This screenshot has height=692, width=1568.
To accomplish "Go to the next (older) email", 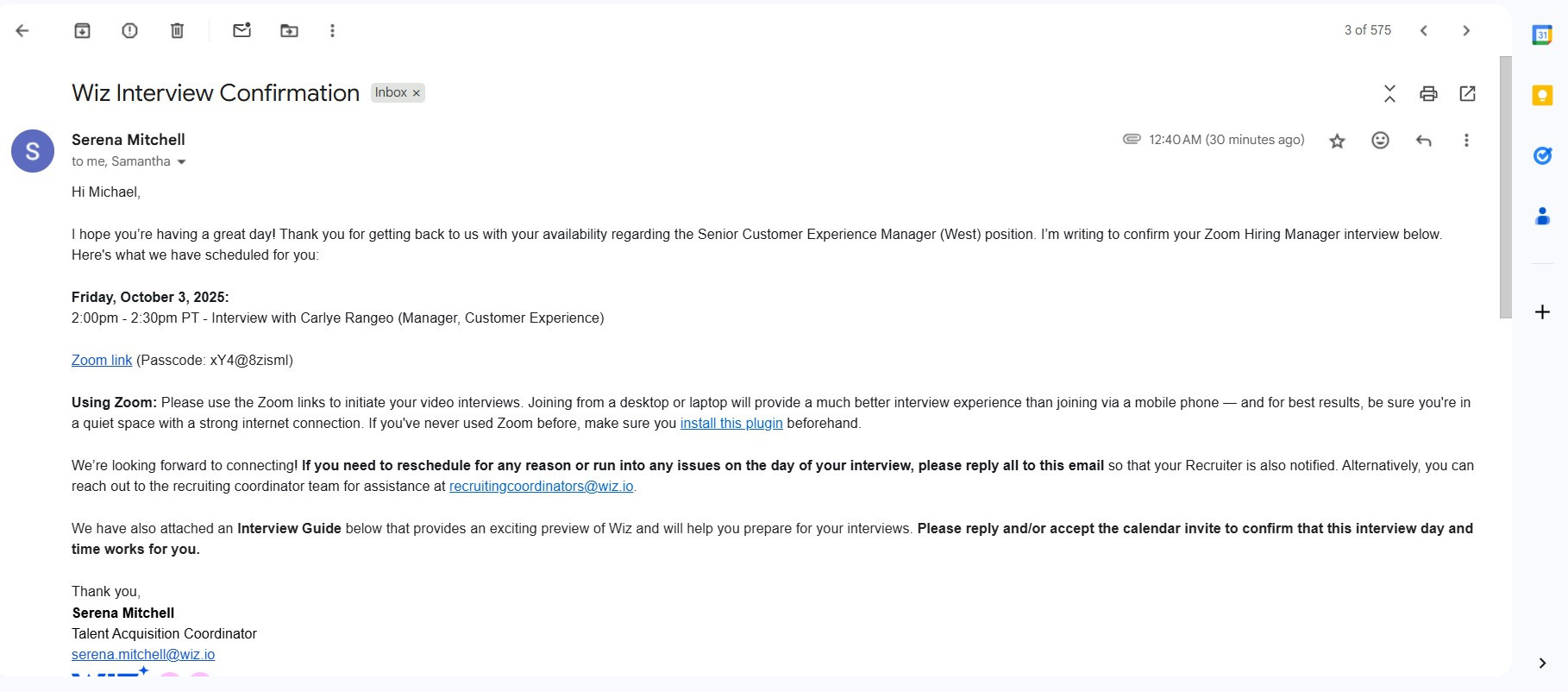I will click(1466, 31).
